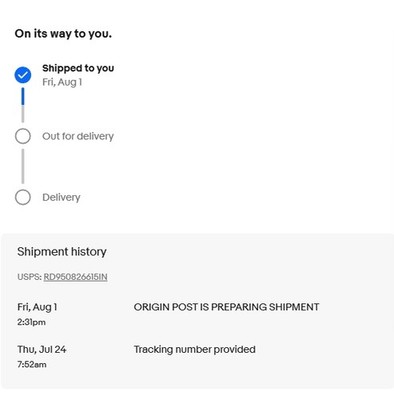Viewport: 394px width, 400px height.
Task: Click the 'USPS:' carrier label
Action: pos(29,277)
